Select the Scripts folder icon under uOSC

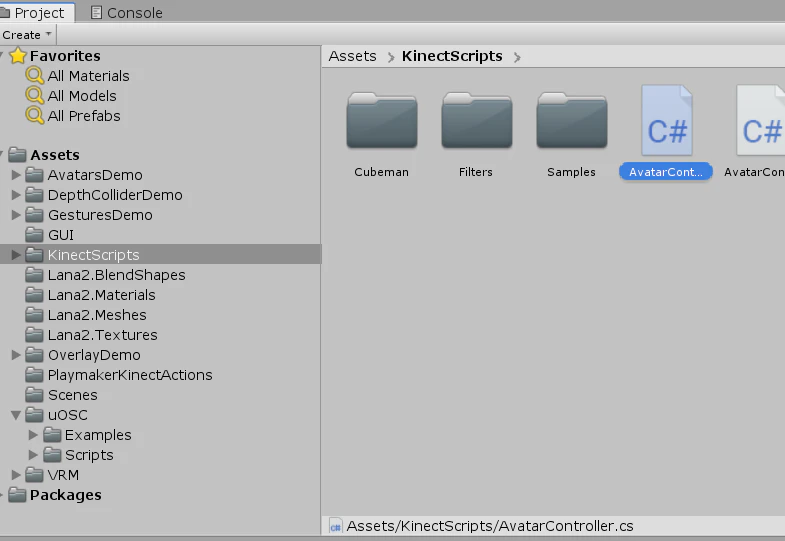click(x=52, y=455)
